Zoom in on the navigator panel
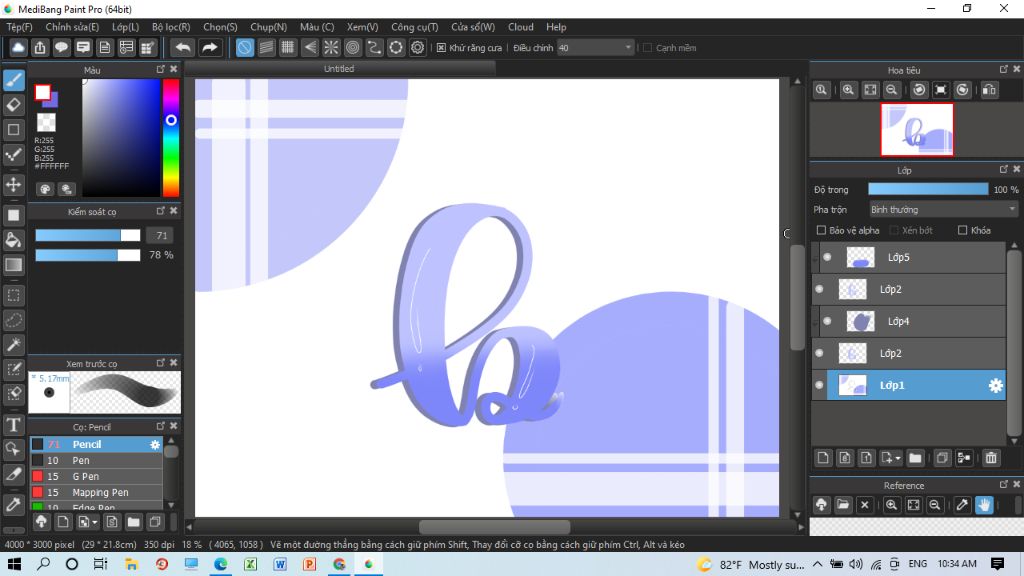1024x576 pixels. pyautogui.click(x=848, y=90)
